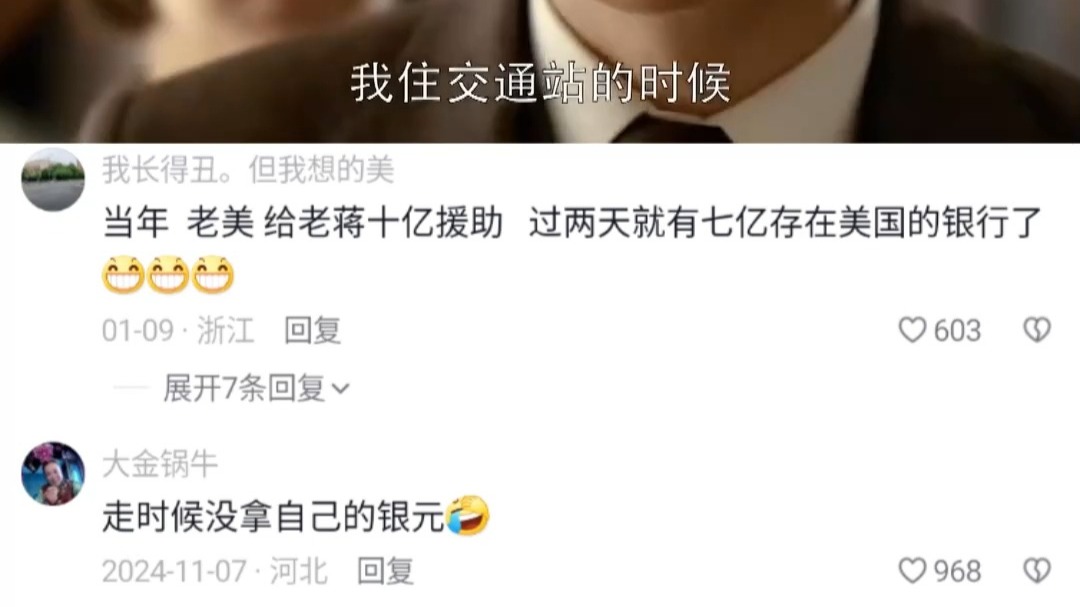Tap 回复 on the 2024-11-07 河北 comment

(x=385, y=571)
